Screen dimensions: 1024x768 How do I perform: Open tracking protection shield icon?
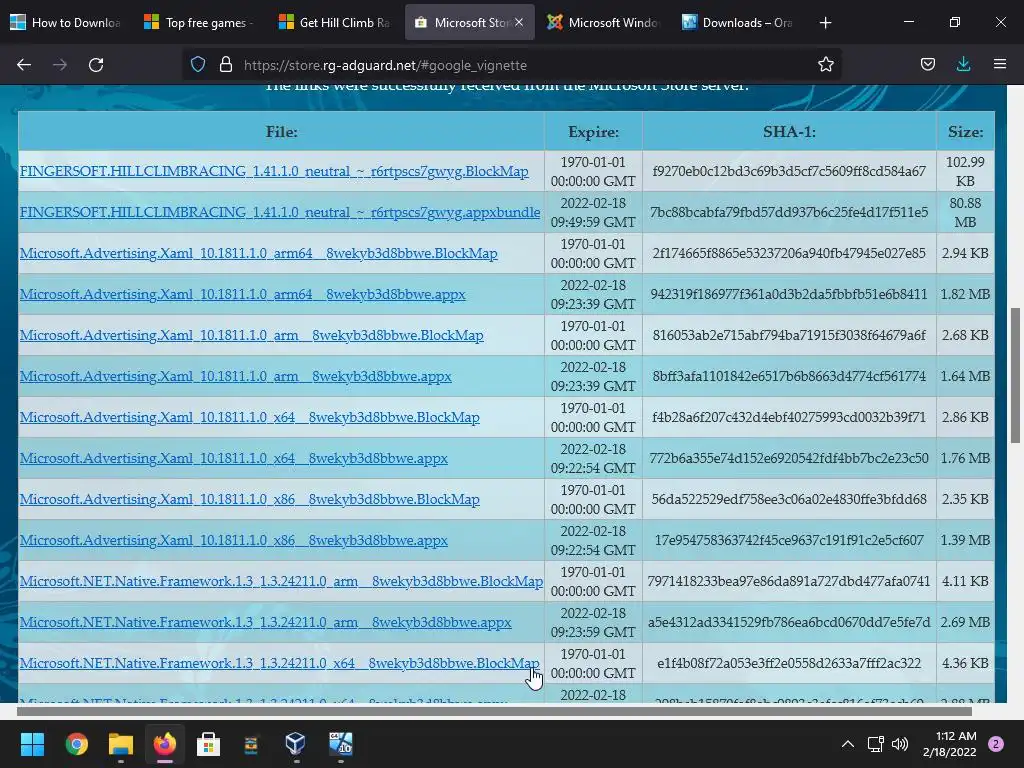coord(198,65)
